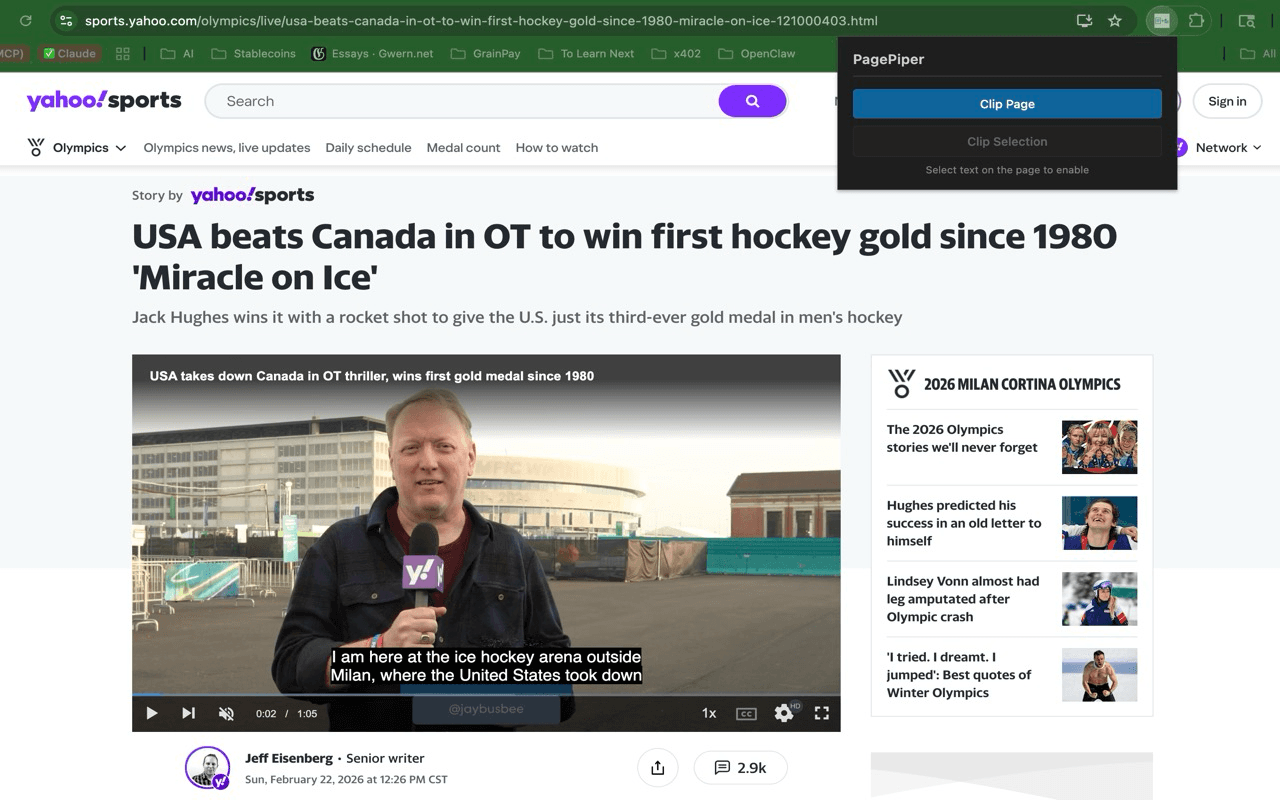Change 1x playback speed
Screen dimensions: 1280x800
click(x=709, y=713)
